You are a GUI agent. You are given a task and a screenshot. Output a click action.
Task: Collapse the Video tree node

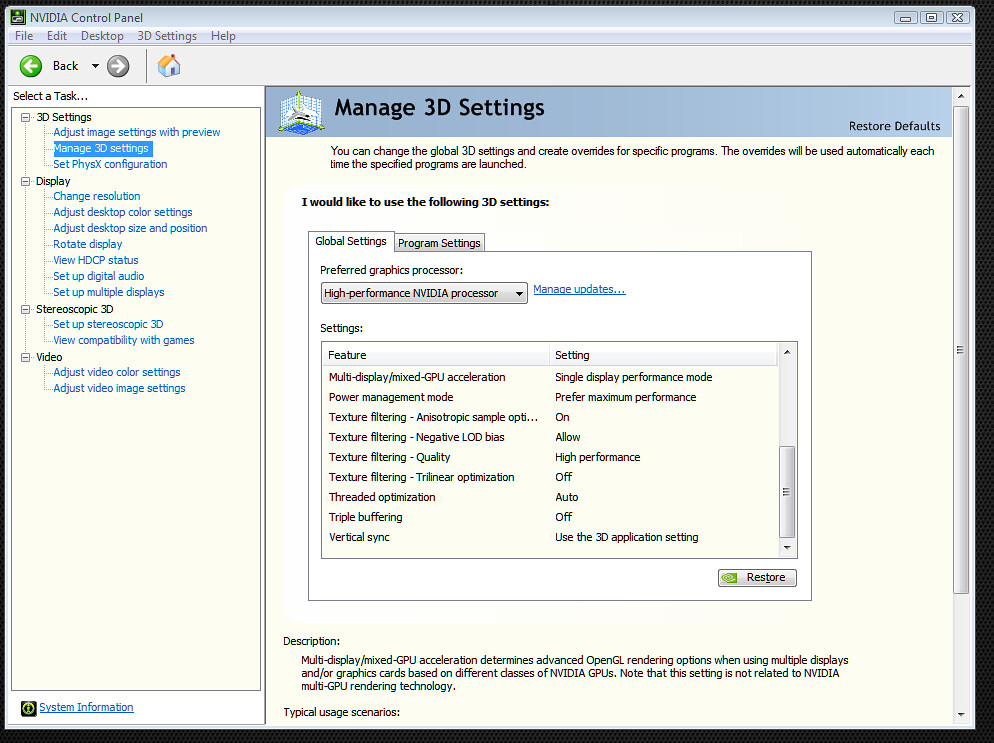point(26,357)
